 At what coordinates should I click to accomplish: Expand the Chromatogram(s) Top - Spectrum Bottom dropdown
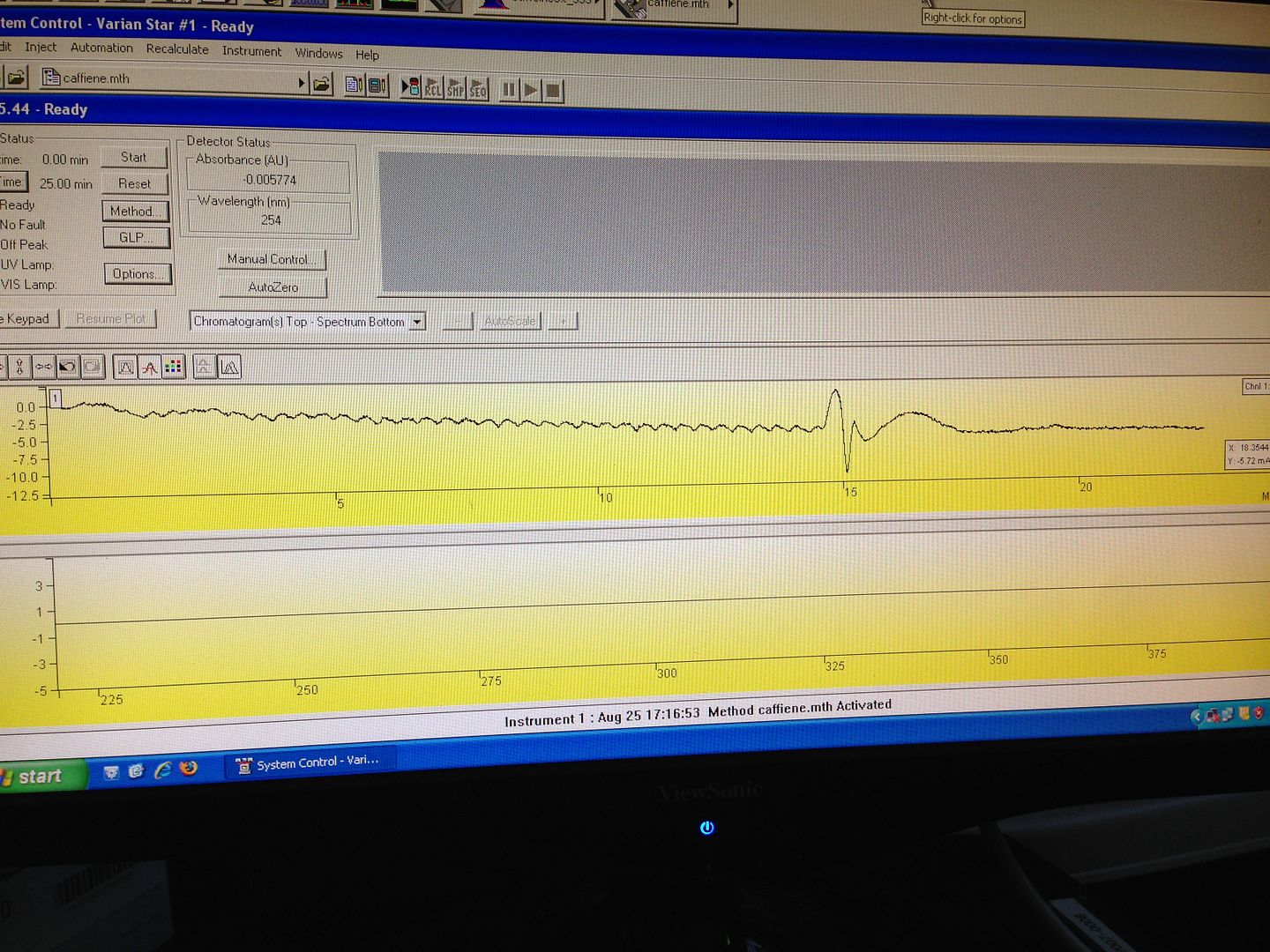[x=418, y=322]
